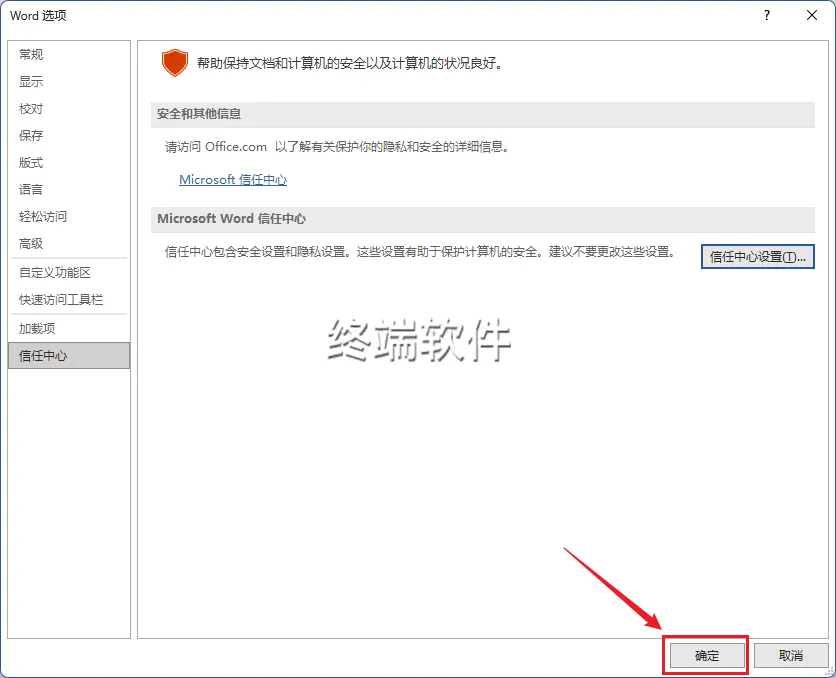Click the 帮助保持文档和计算机的安全 heading text

click(349, 63)
